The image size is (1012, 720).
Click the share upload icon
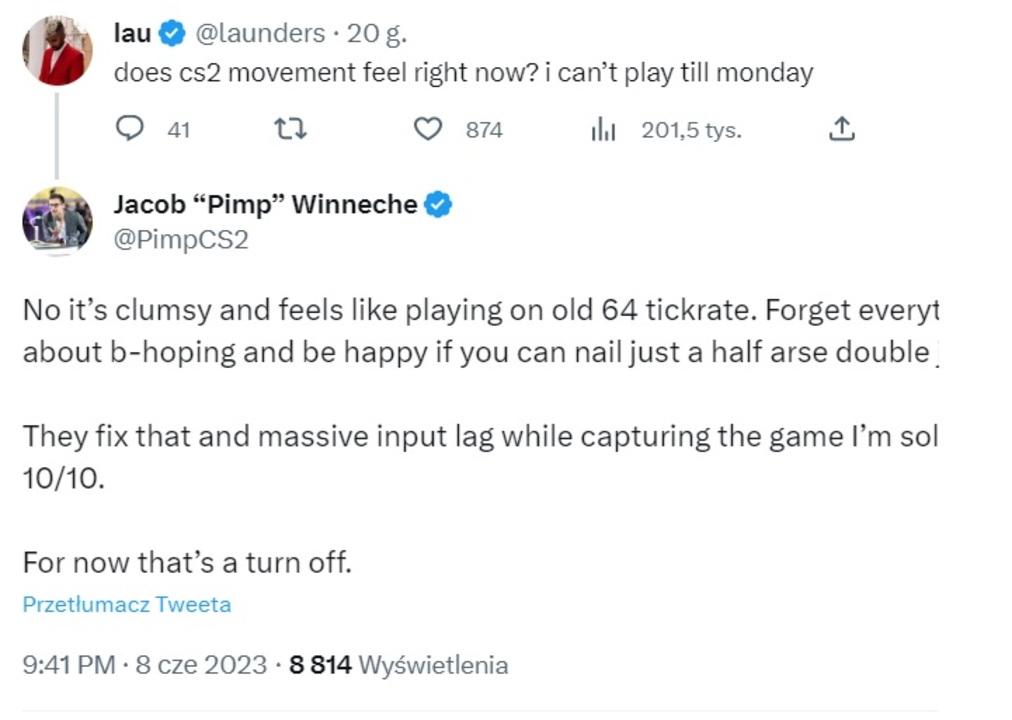842,129
